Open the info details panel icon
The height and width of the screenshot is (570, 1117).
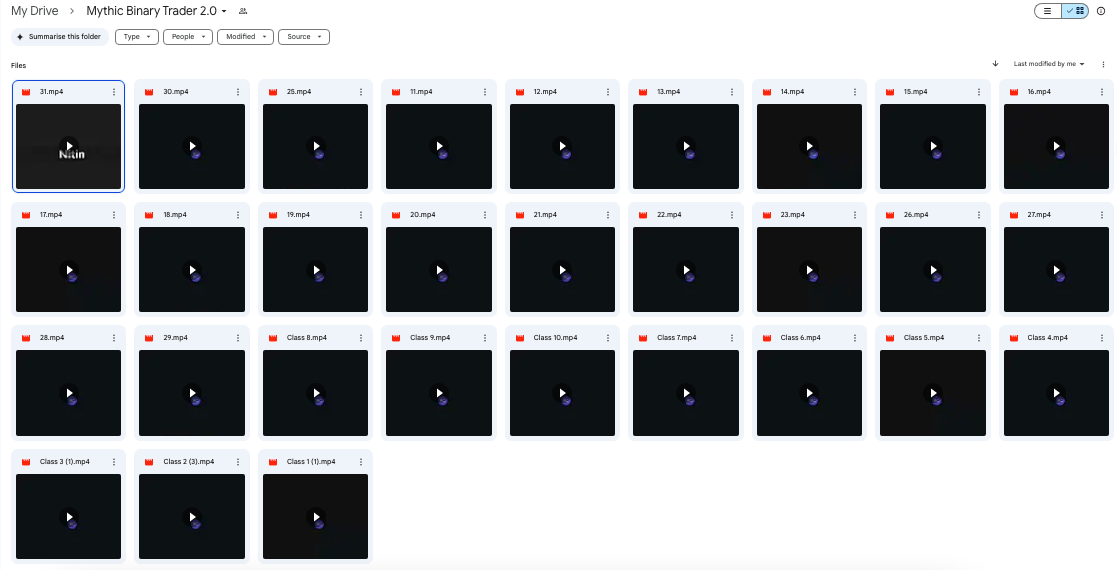coord(1101,11)
